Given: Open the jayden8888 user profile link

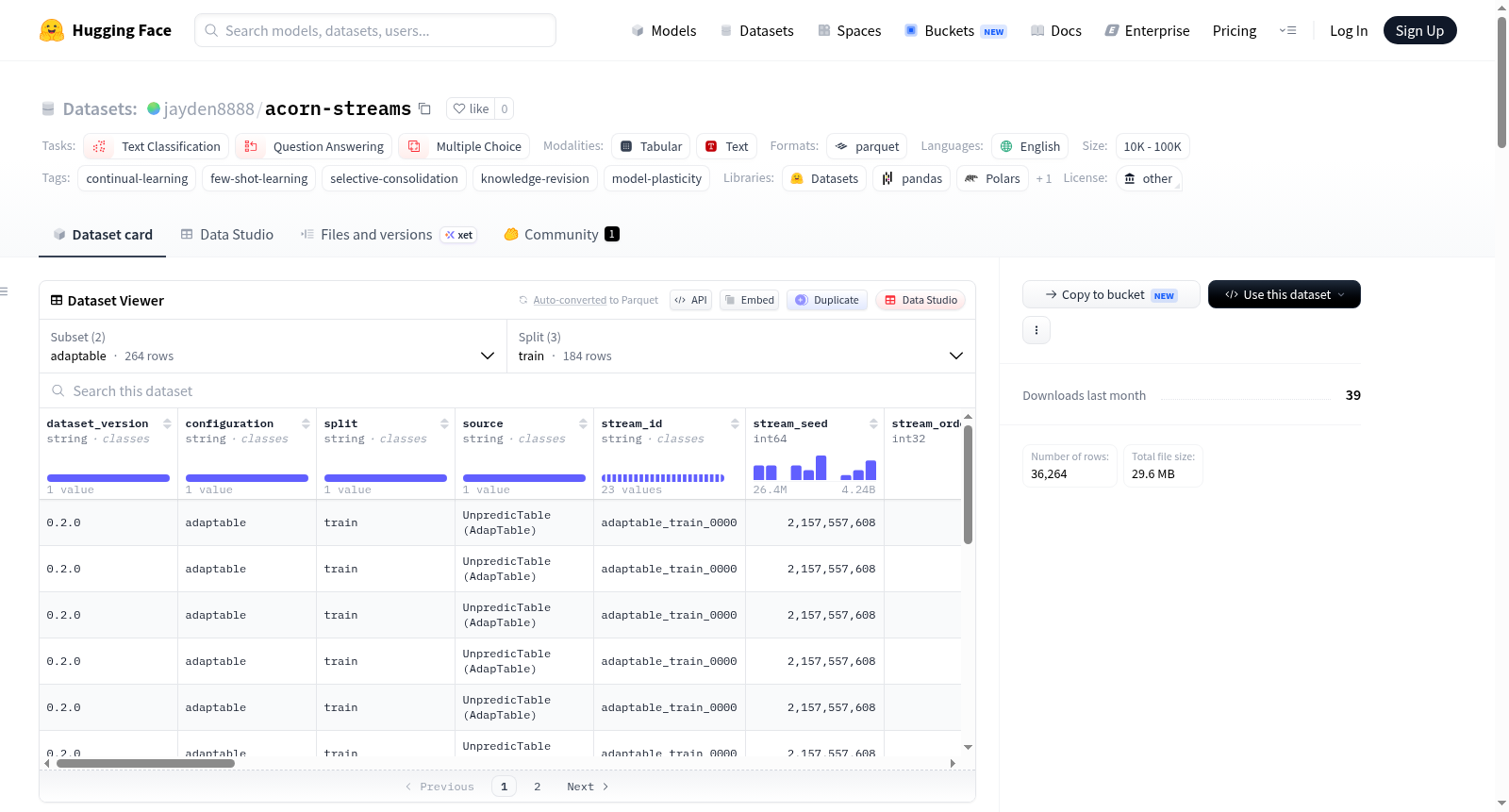Looking at the screenshot, I should (208, 108).
